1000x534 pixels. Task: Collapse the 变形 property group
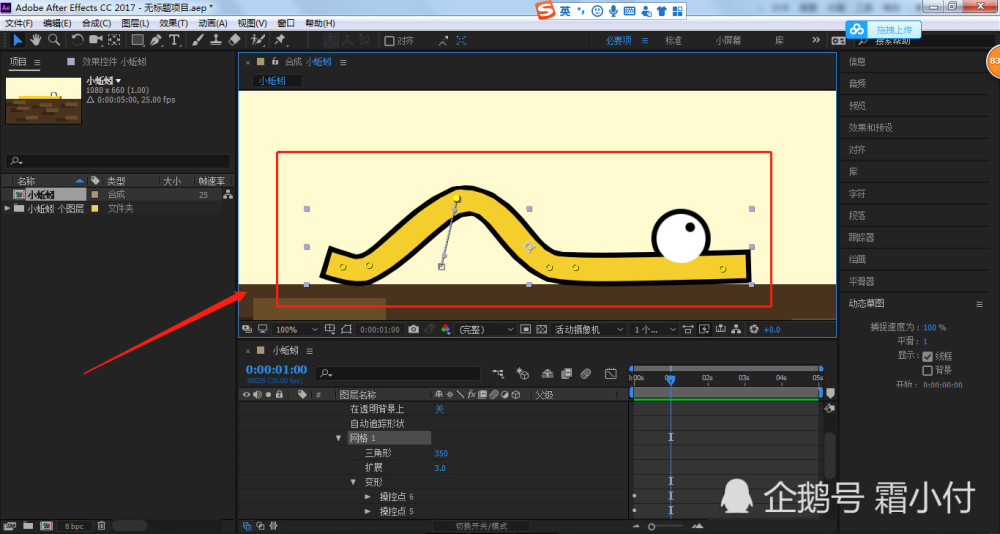click(x=353, y=482)
